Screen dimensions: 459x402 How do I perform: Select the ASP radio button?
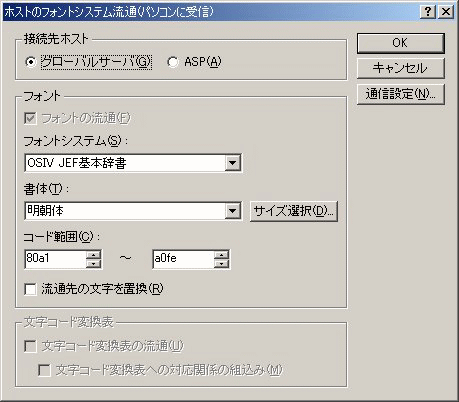(x=173, y=62)
